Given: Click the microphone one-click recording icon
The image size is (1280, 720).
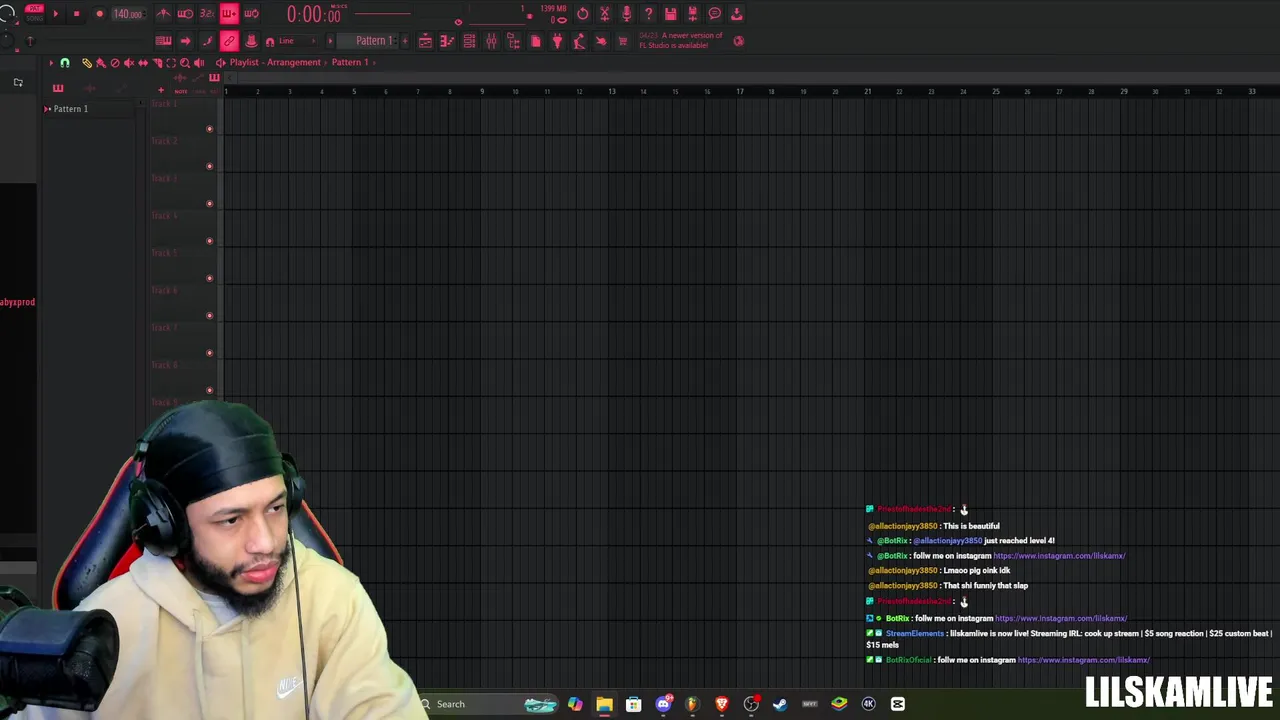Looking at the screenshot, I should click(626, 14).
